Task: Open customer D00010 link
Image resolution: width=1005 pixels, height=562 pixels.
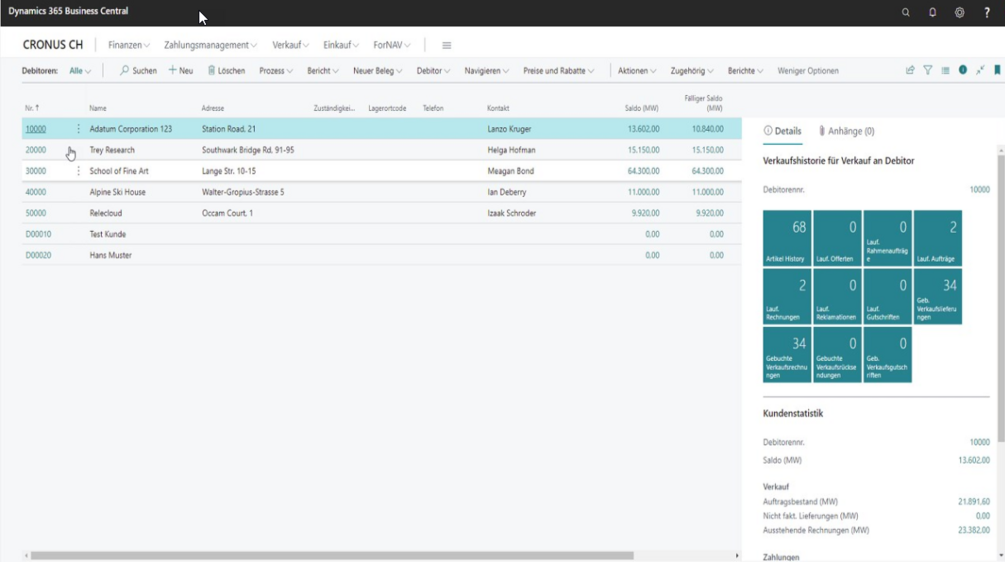Action: [38, 234]
